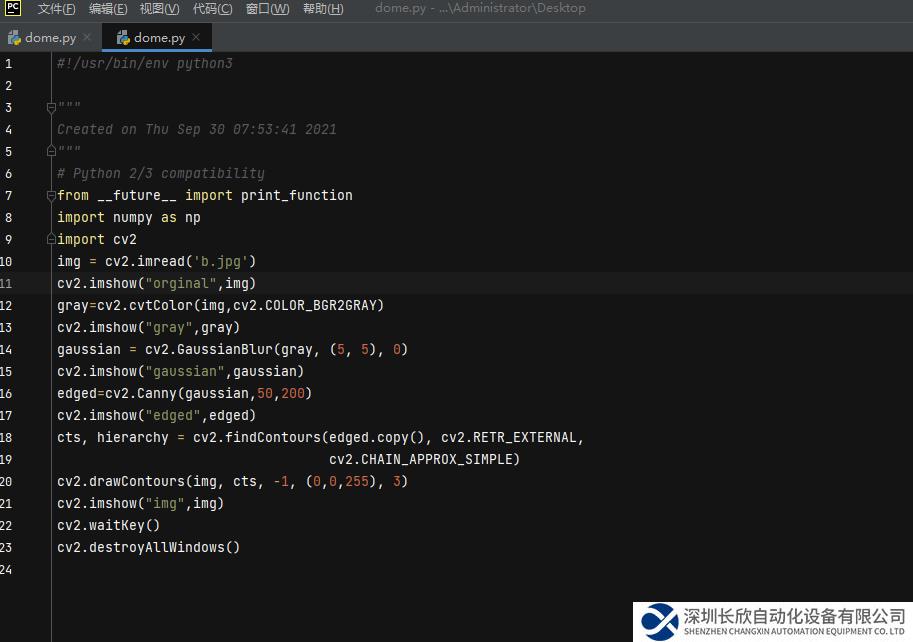913x642 pixels.
Task: Close the active second dome.py tab
Action: coord(196,38)
